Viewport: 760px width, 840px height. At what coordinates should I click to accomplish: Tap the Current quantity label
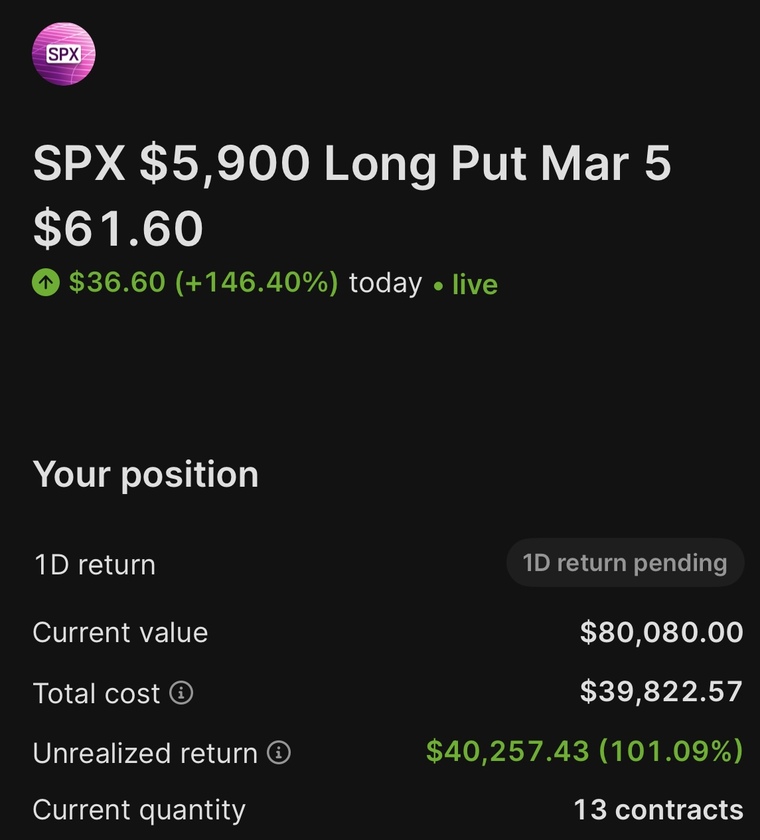tap(139, 811)
